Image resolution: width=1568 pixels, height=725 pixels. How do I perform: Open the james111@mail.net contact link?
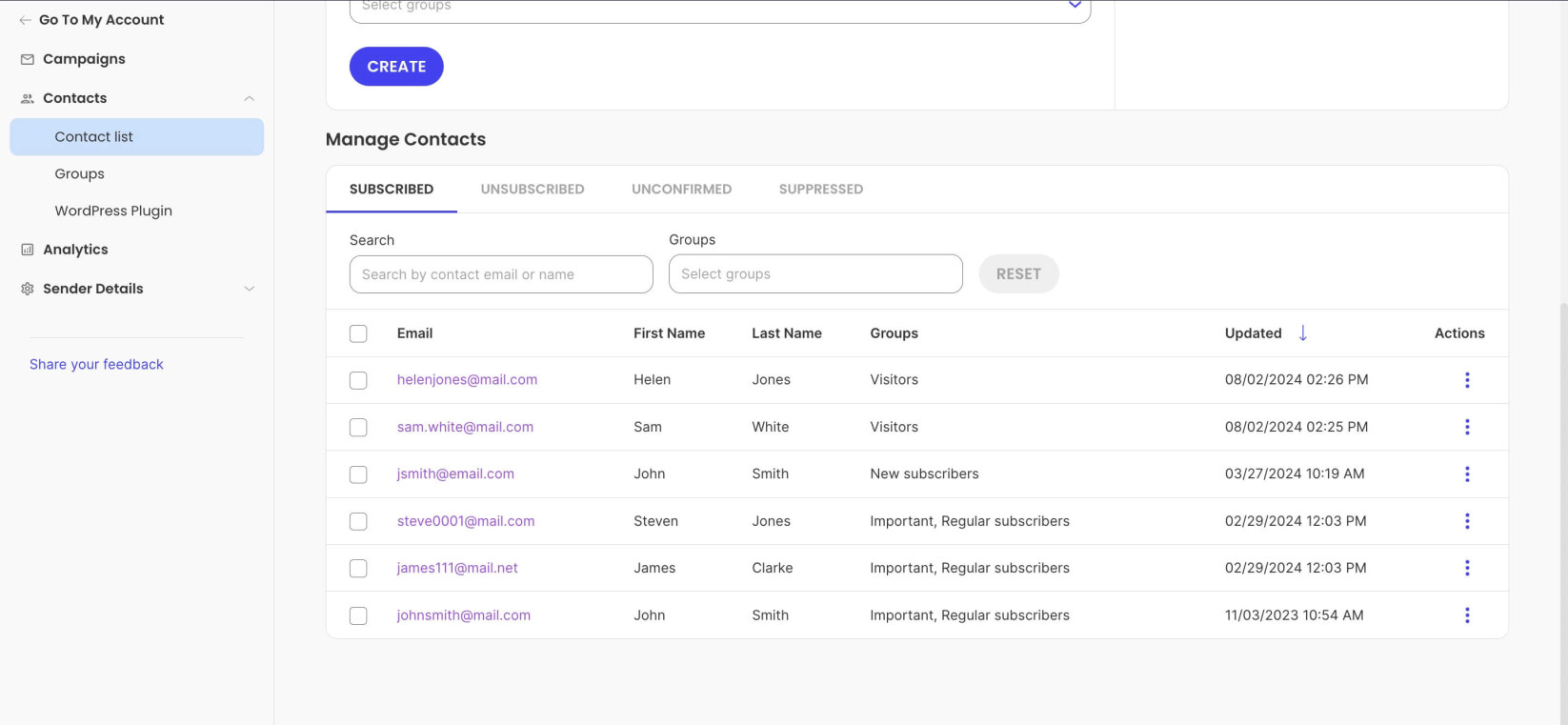click(x=457, y=568)
